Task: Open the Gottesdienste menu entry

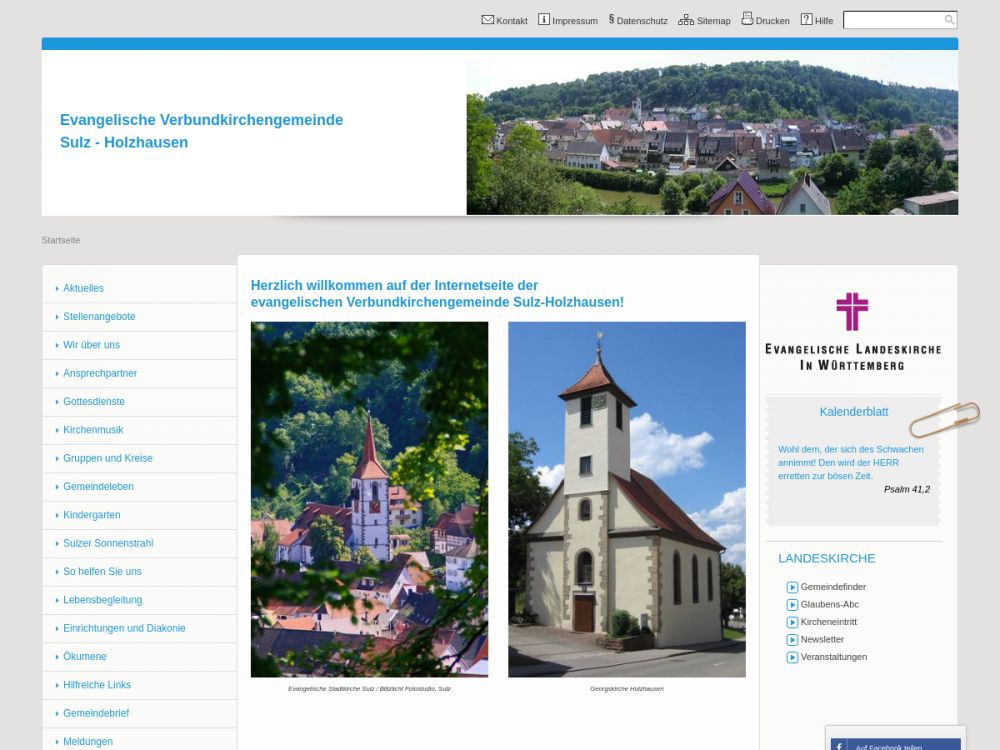Action: (x=94, y=402)
